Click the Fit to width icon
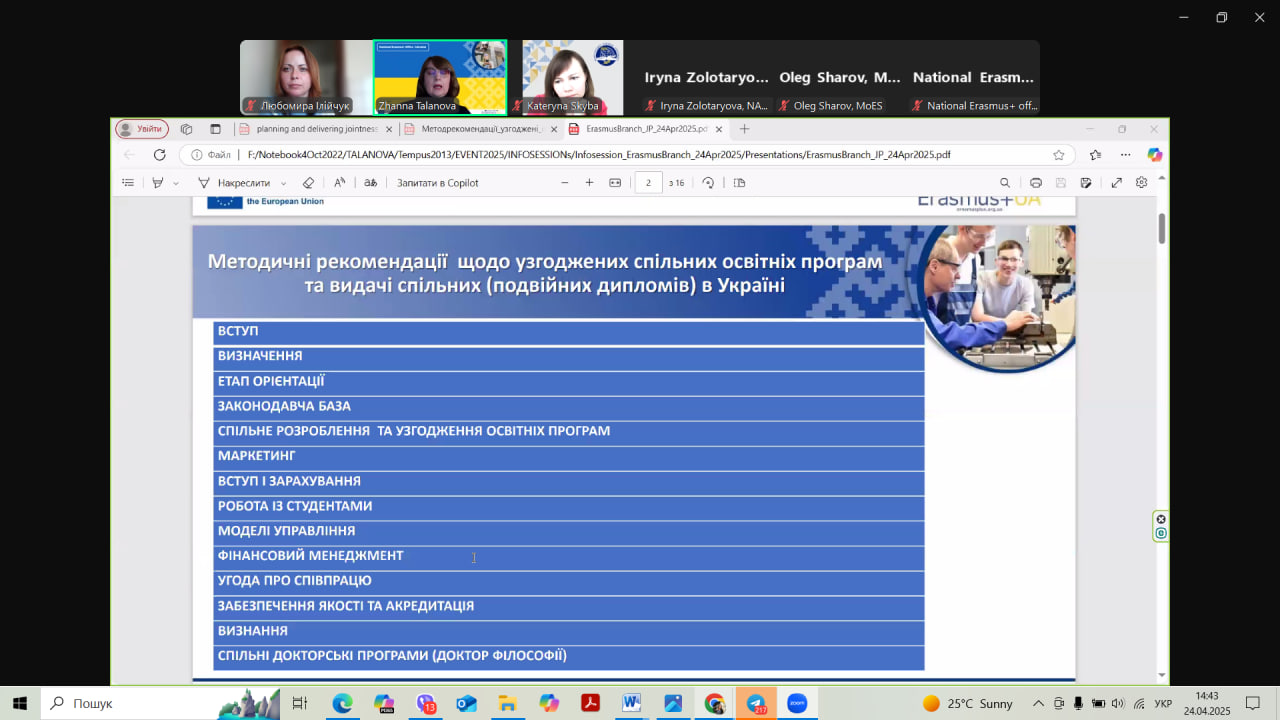The width and height of the screenshot is (1280, 720). coord(615,183)
